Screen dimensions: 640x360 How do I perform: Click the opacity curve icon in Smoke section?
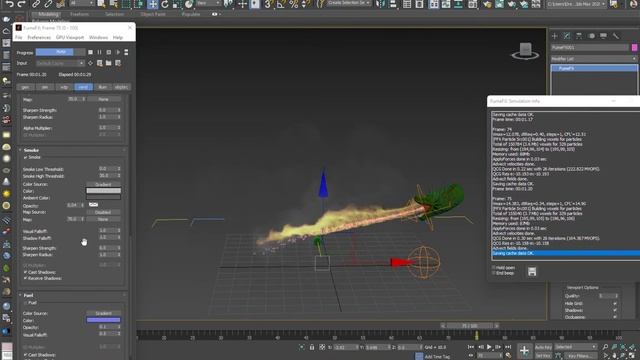click(x=93, y=205)
